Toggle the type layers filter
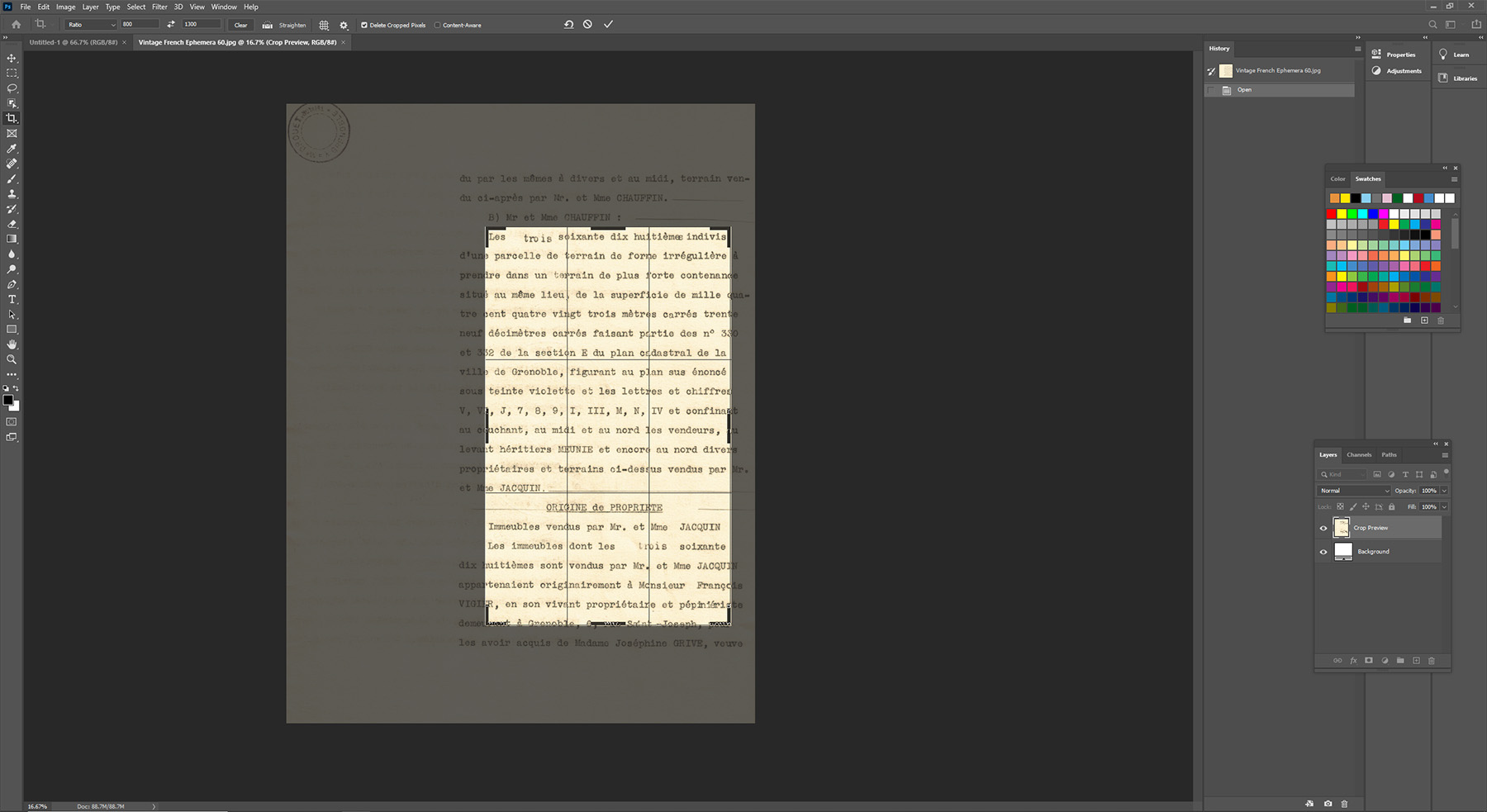Screen dimensions: 1487x812 [1405, 475]
